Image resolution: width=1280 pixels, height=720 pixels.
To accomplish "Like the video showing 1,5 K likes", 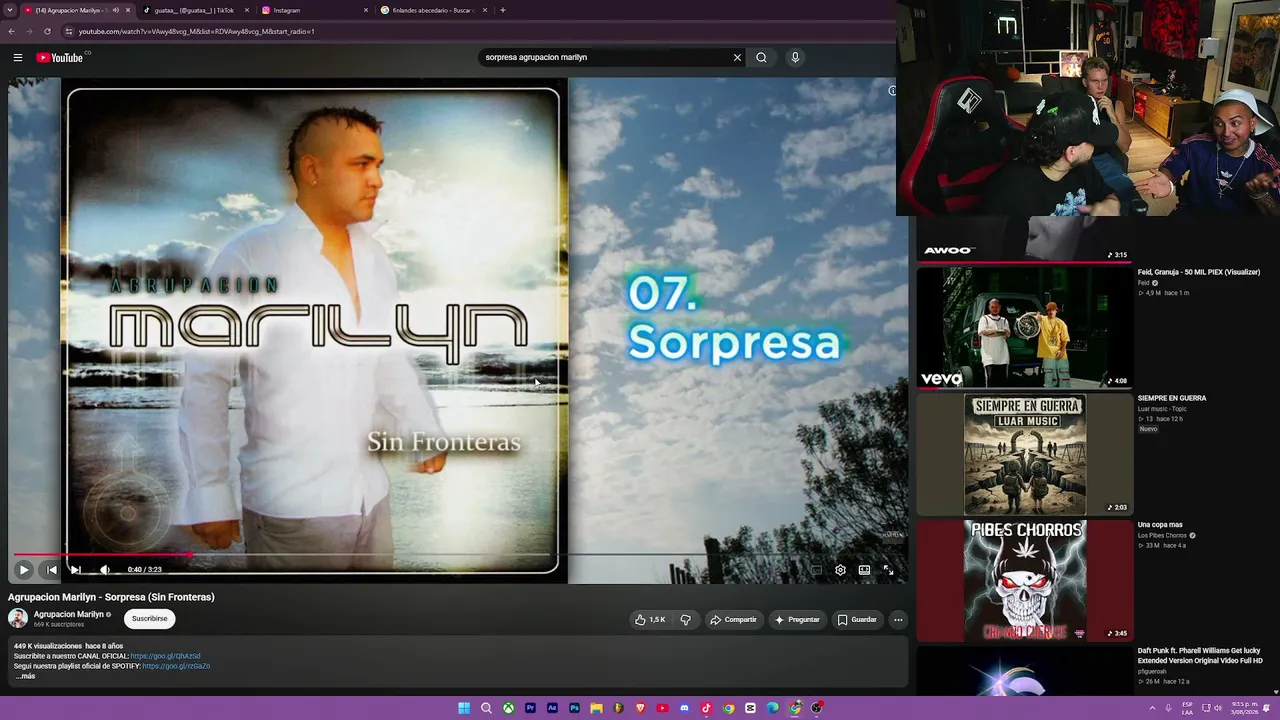I will coord(650,620).
